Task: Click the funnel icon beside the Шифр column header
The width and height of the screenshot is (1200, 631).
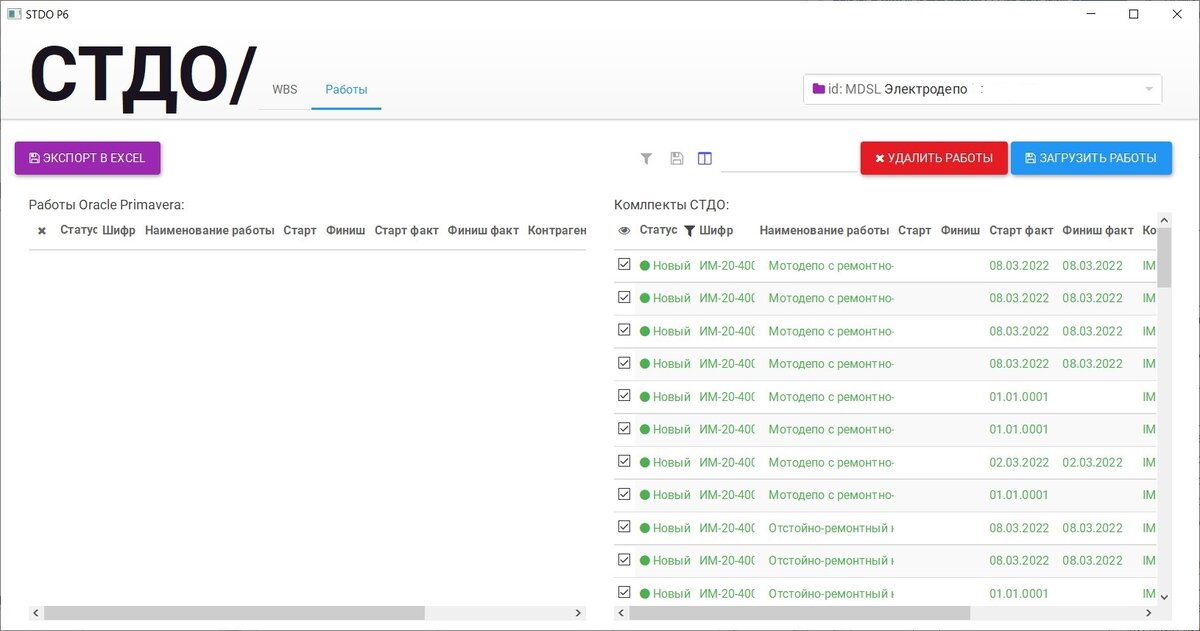Action: point(689,231)
